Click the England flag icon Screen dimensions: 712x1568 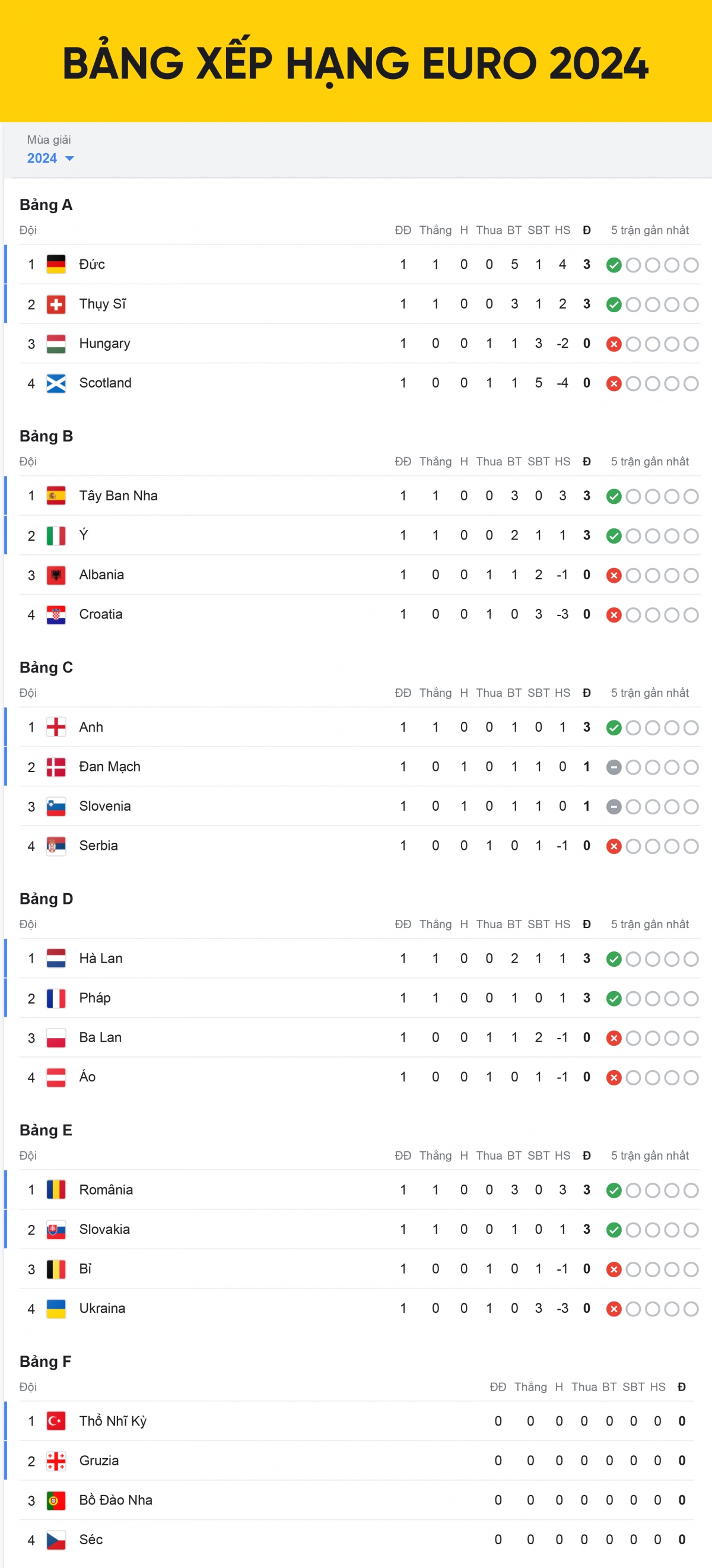(x=56, y=728)
